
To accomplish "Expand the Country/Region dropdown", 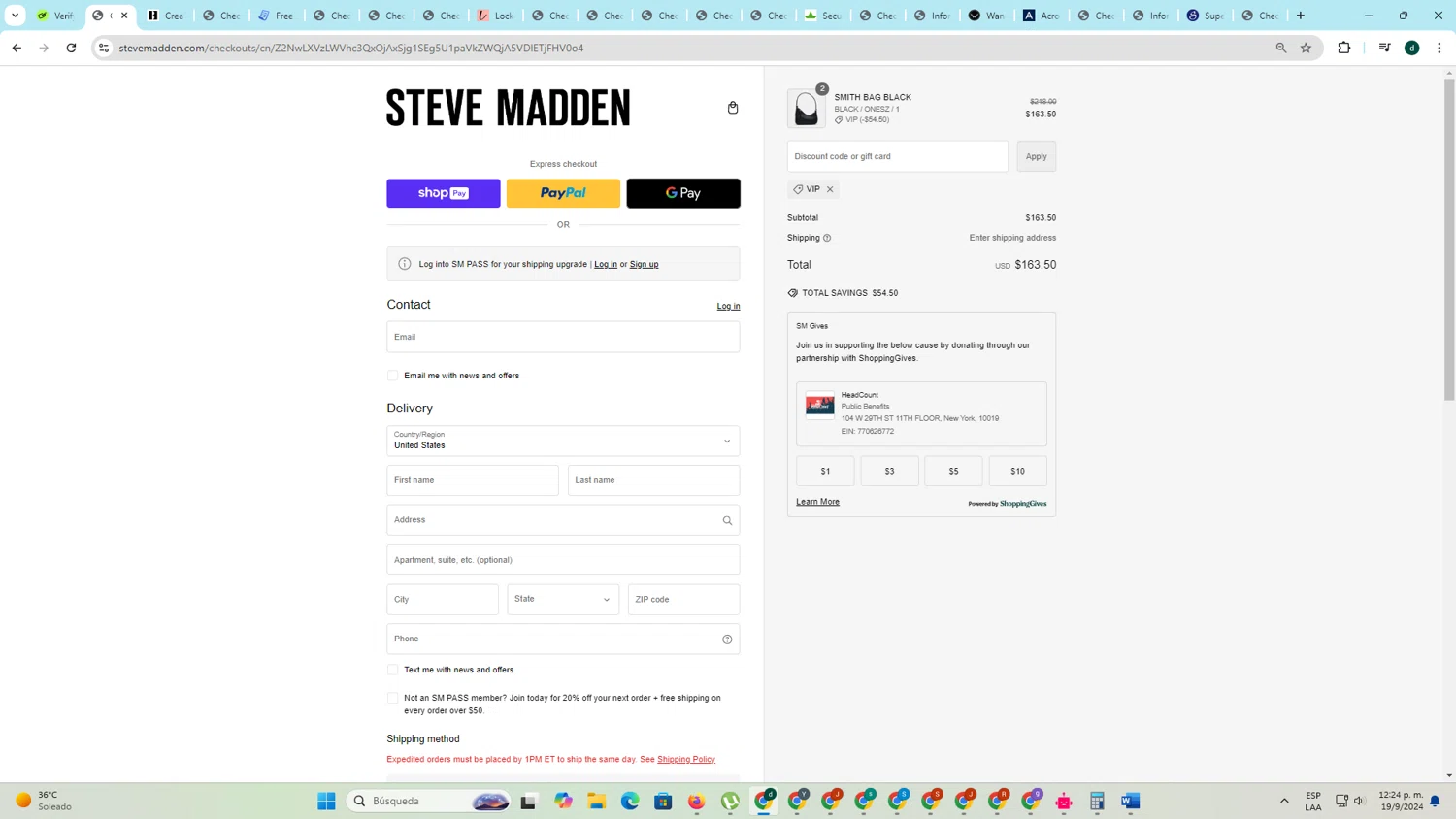I will pyautogui.click(x=563, y=441).
